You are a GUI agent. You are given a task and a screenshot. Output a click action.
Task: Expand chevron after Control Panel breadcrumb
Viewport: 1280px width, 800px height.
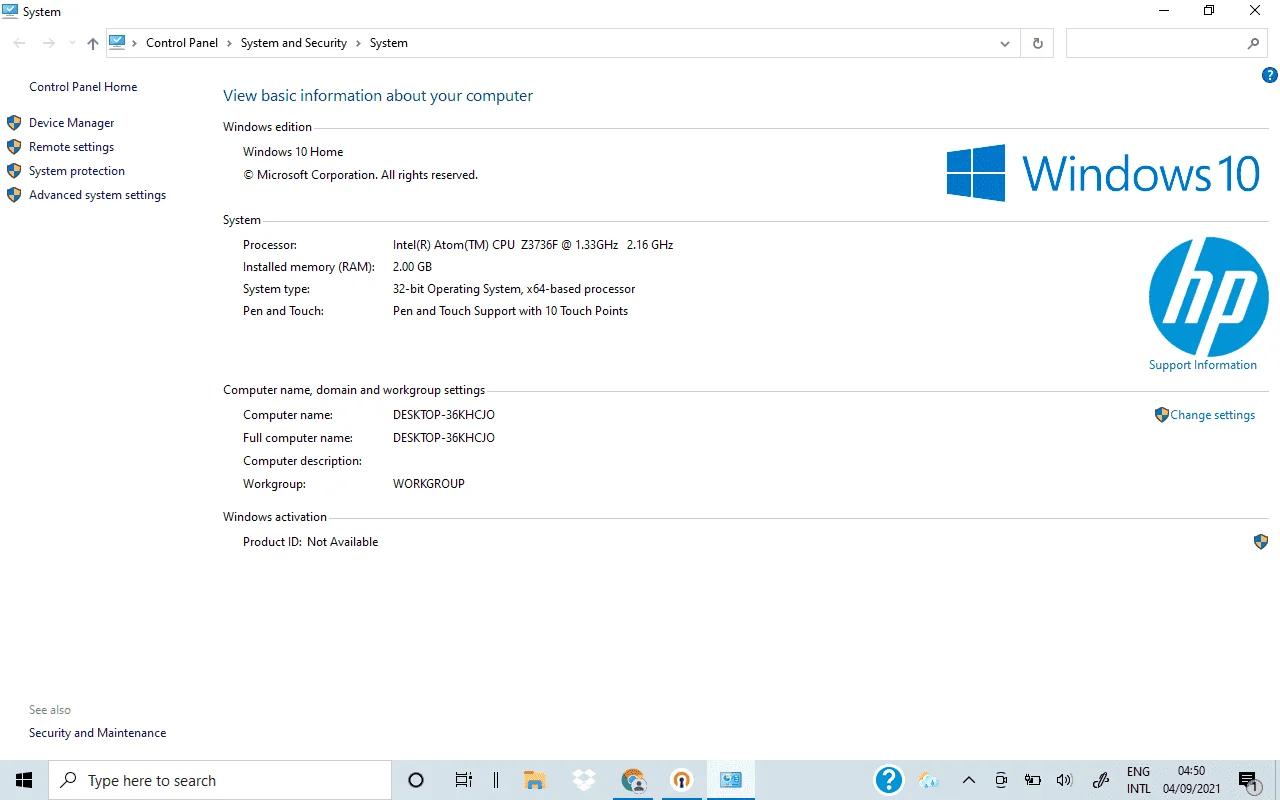coord(229,43)
